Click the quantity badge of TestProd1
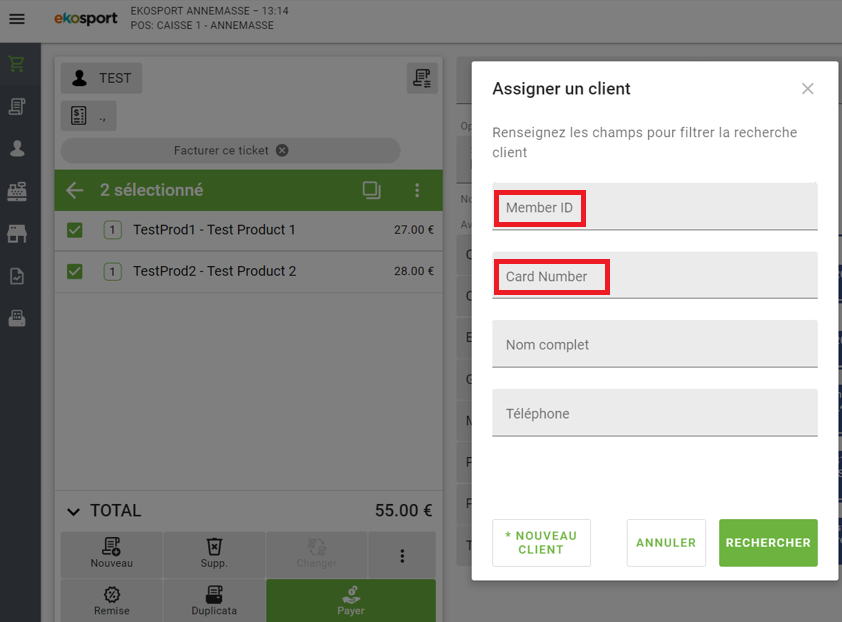Screen dimensions: 842x622 tap(112, 230)
